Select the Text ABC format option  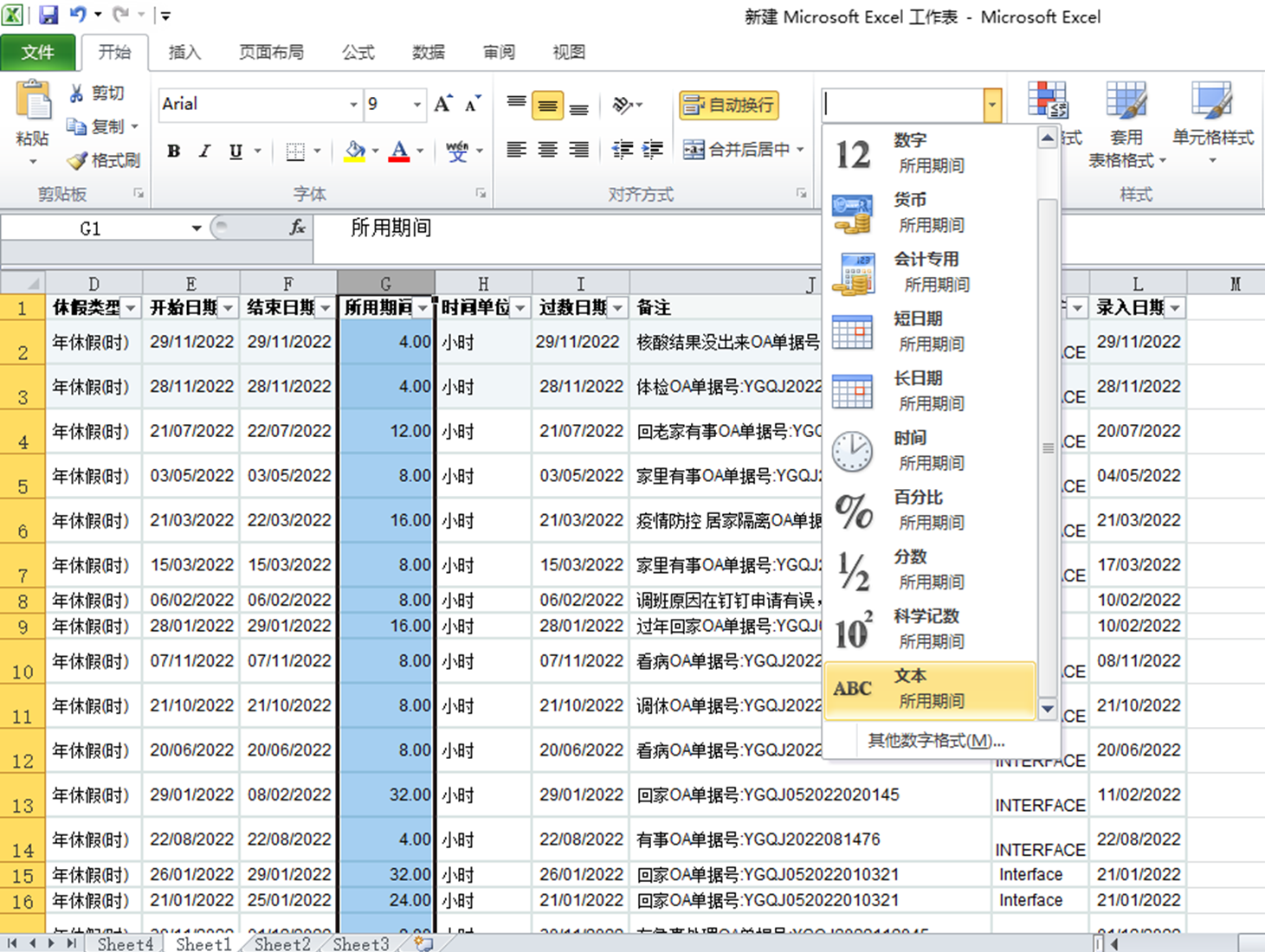point(930,689)
